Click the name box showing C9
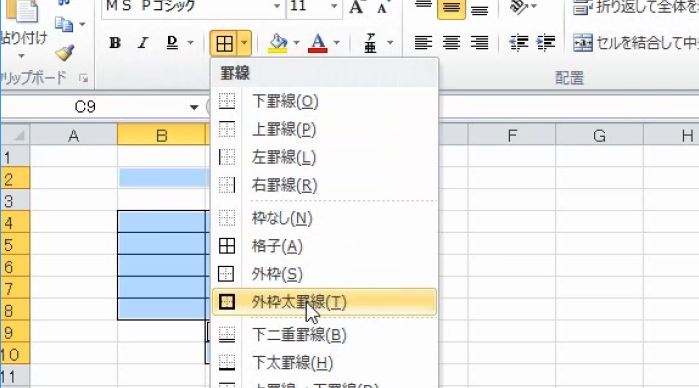The height and width of the screenshot is (388, 699). 85,107
